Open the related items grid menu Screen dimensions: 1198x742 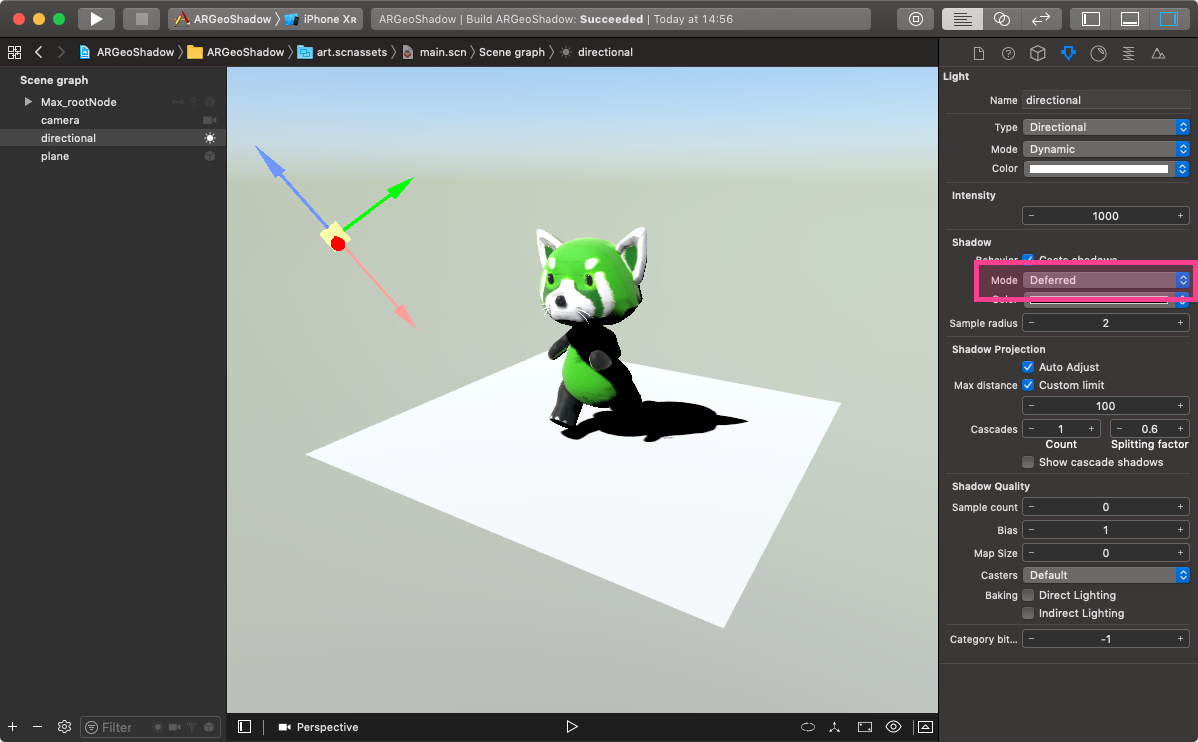[x=15, y=52]
